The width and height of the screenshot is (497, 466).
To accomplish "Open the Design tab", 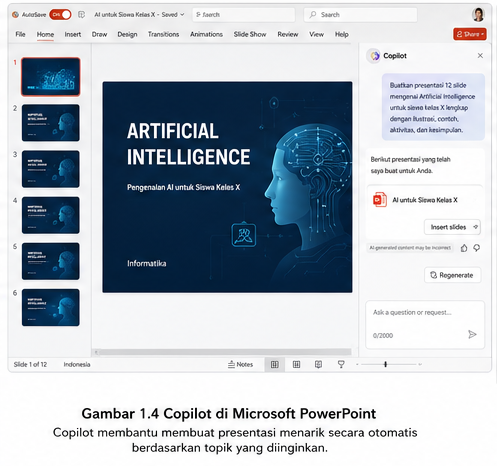I will (x=127, y=34).
